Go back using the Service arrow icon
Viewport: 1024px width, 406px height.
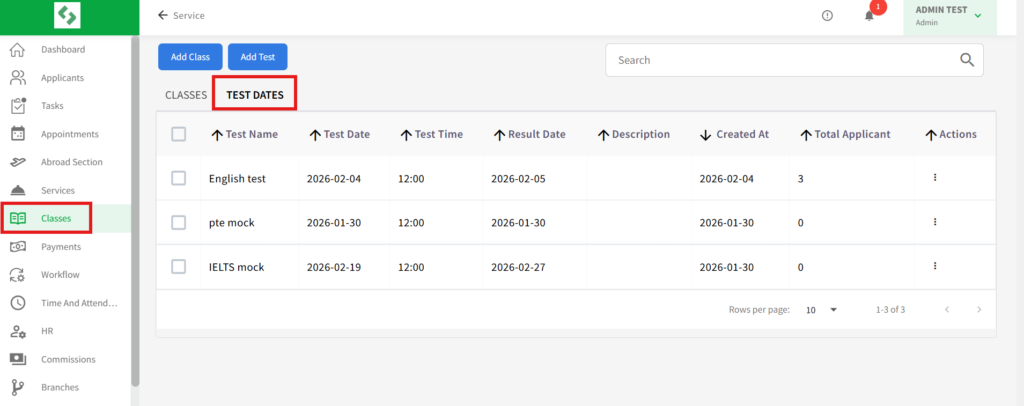point(163,16)
